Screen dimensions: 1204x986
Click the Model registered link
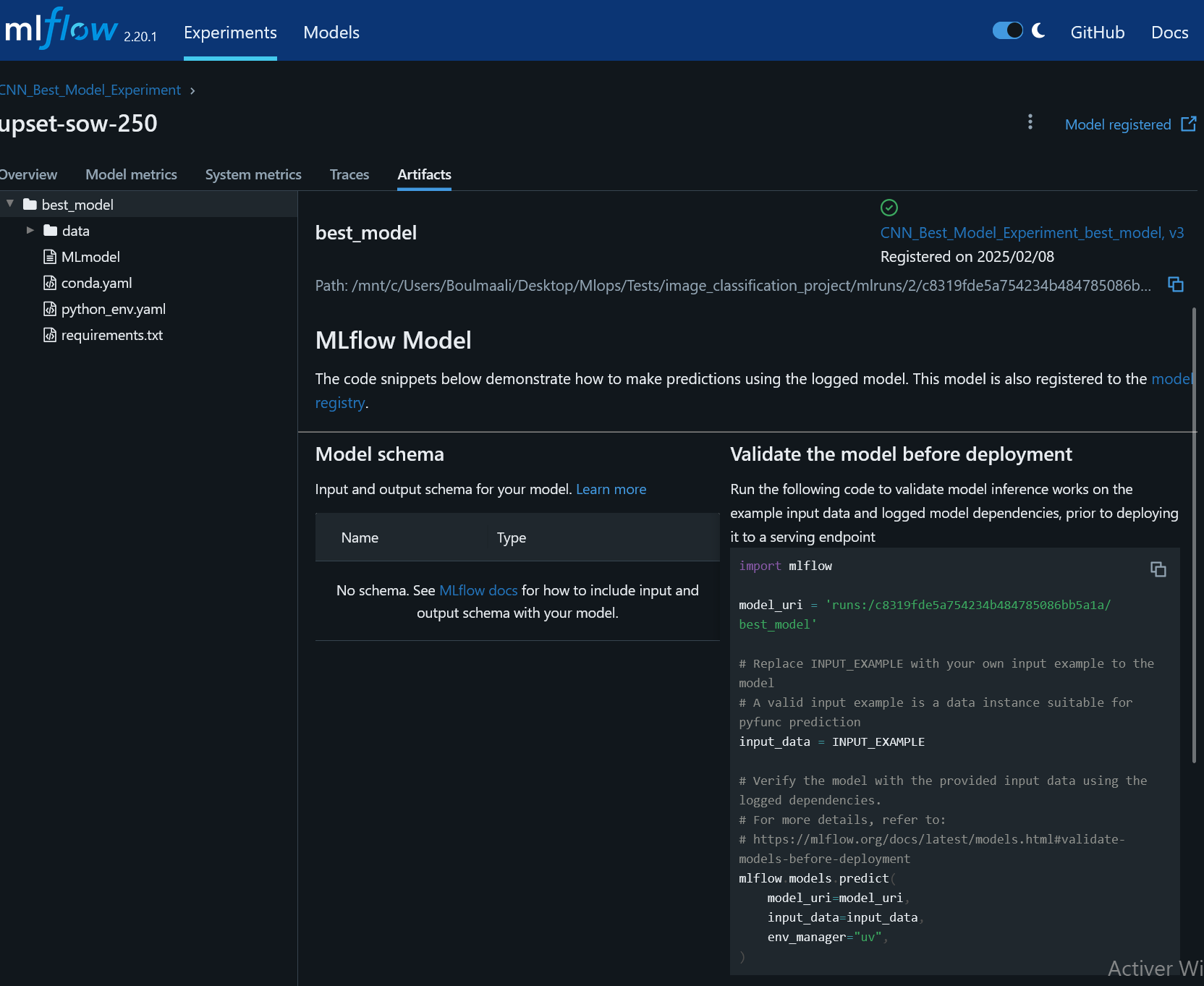[x=1118, y=124]
